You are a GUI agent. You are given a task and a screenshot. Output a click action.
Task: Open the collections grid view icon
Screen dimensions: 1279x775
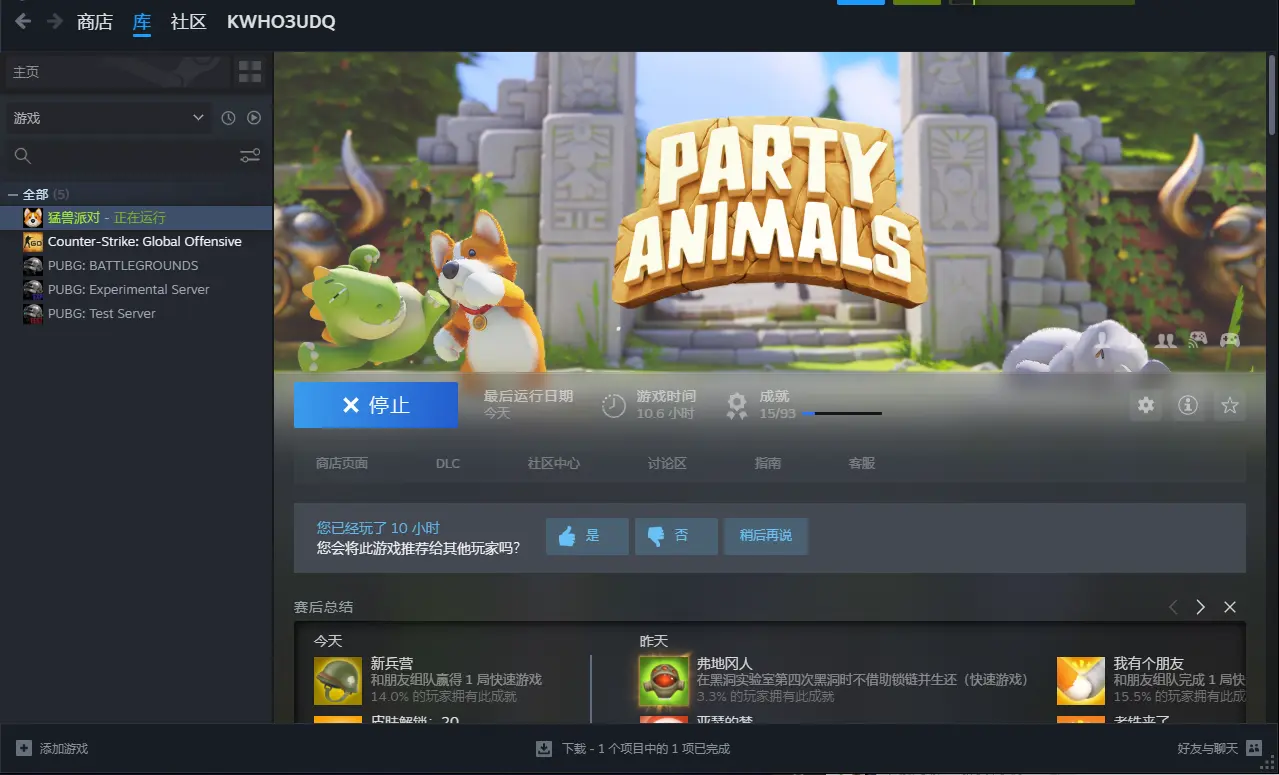(250, 72)
